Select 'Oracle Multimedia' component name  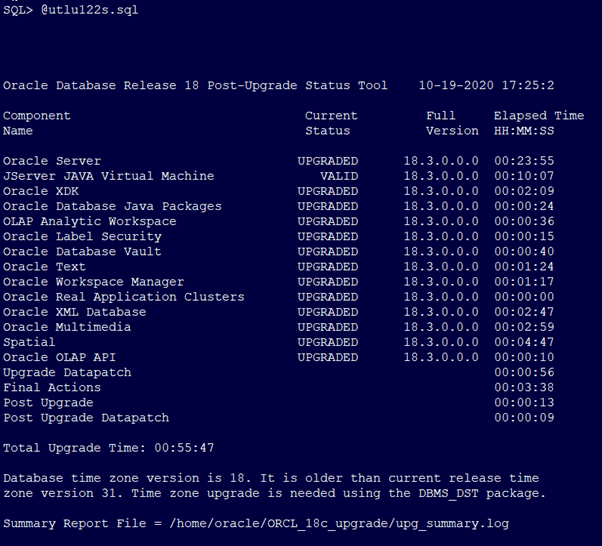click(x=67, y=327)
